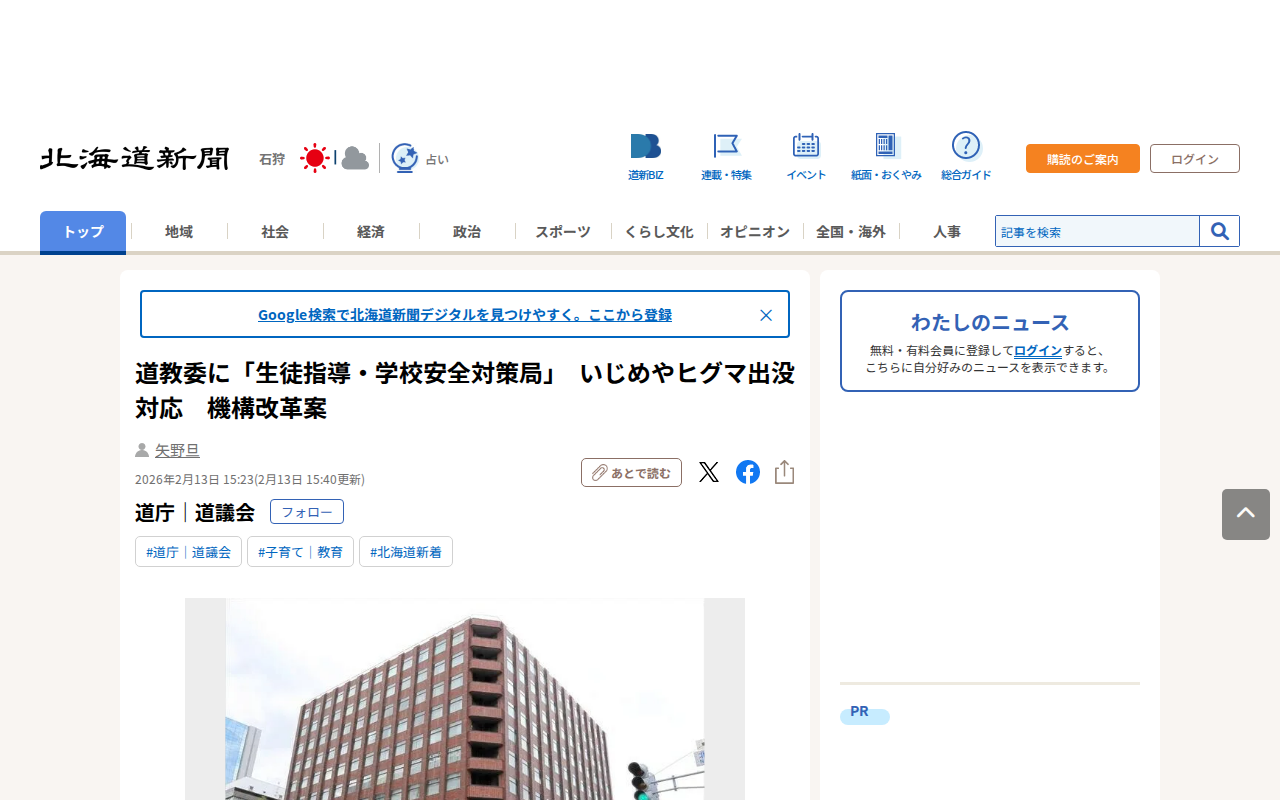Click the magnifier search button
Screen dimensions: 1280x800
[x=1220, y=231]
